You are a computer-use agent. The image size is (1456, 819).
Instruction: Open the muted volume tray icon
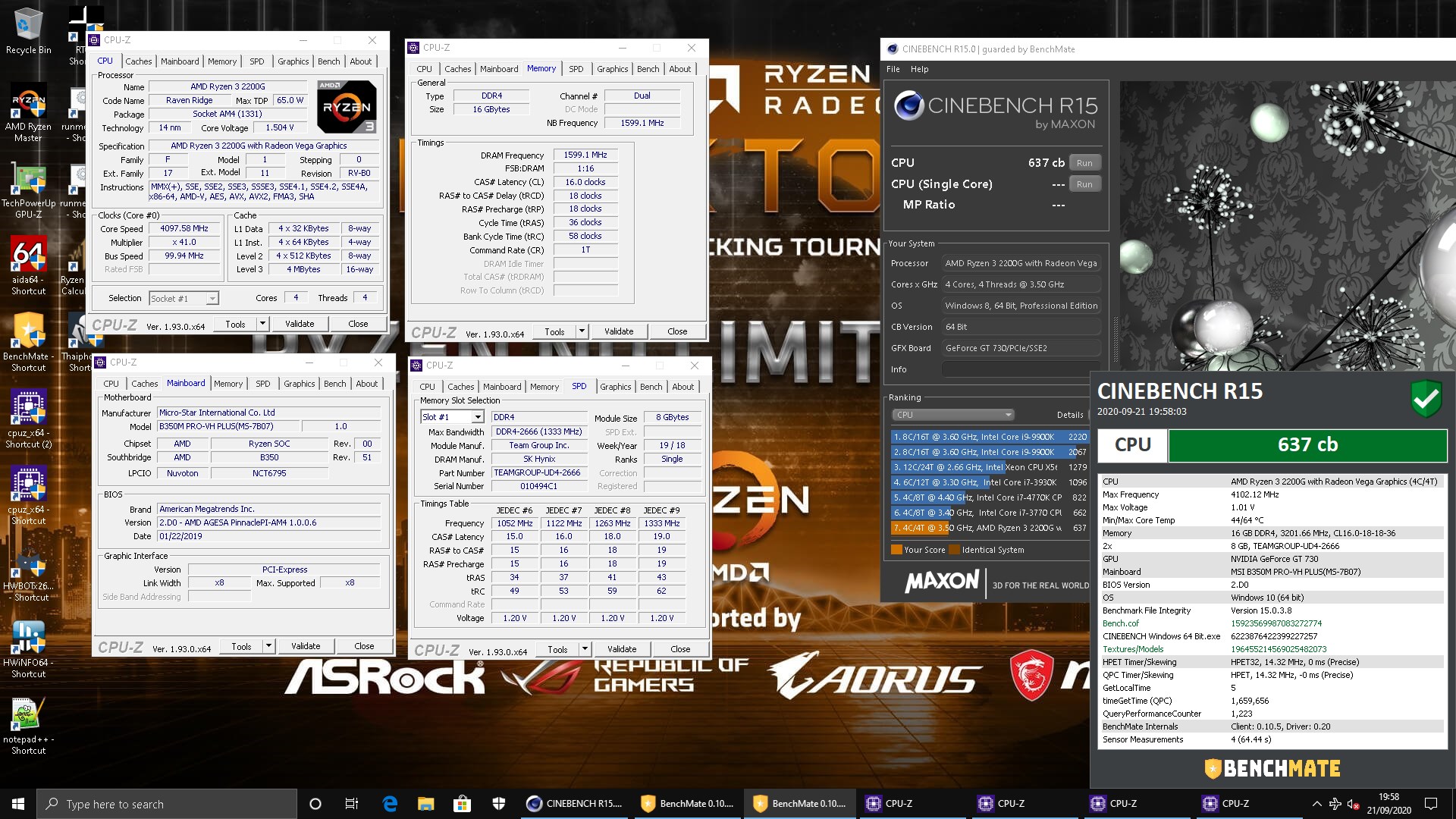(1354, 804)
